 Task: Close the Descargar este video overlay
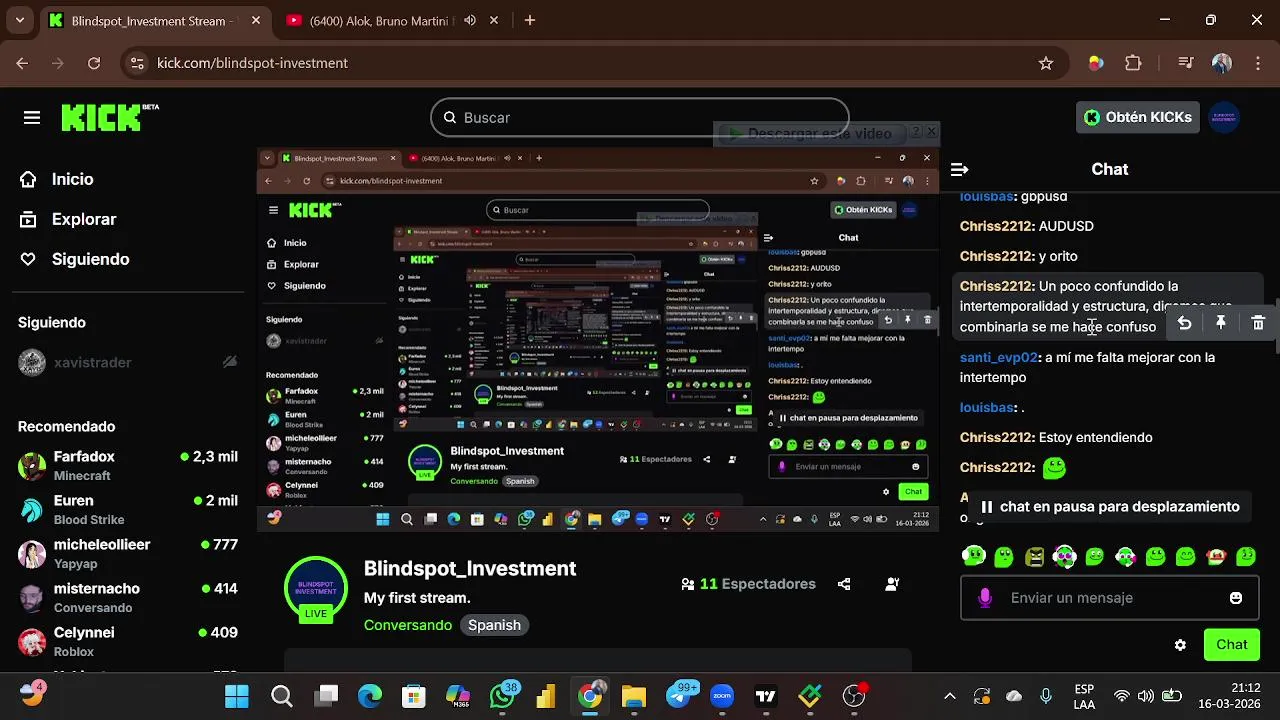pos(931,131)
